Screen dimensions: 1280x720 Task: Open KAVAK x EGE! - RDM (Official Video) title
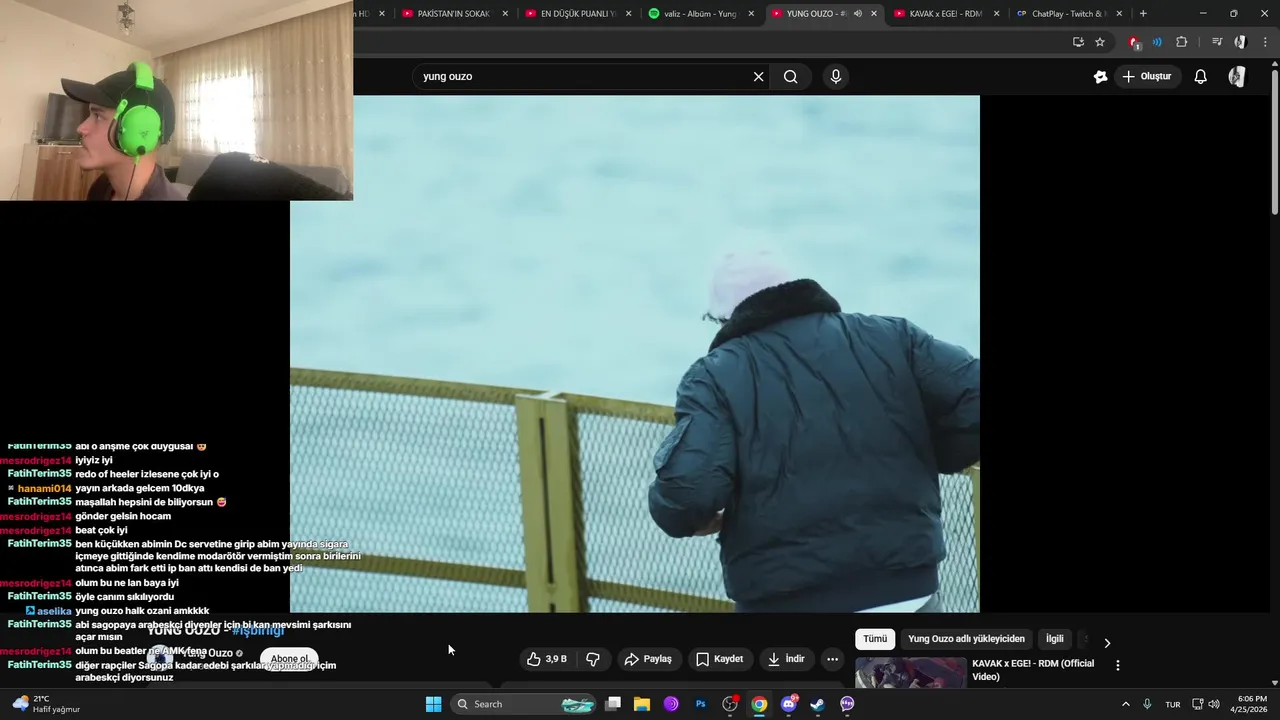click(1033, 670)
